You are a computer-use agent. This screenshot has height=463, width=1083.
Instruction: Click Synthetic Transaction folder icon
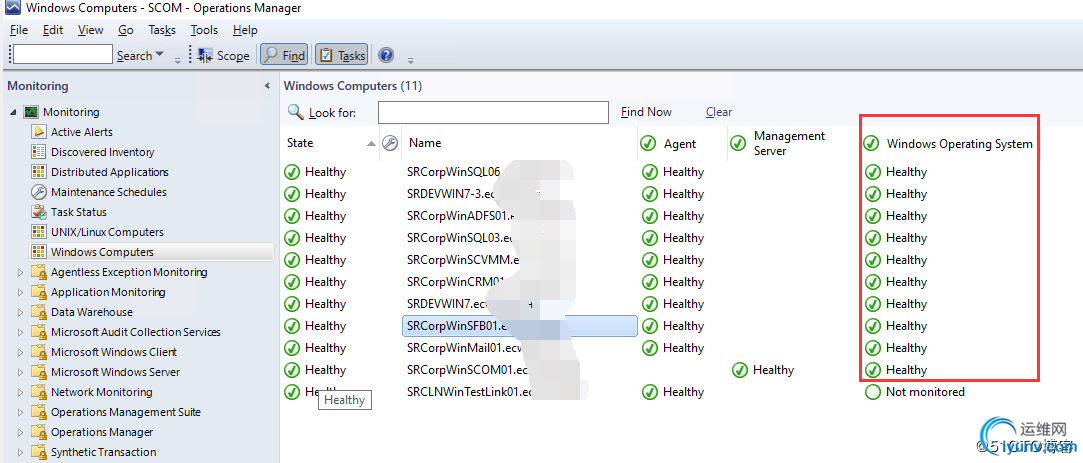point(39,452)
